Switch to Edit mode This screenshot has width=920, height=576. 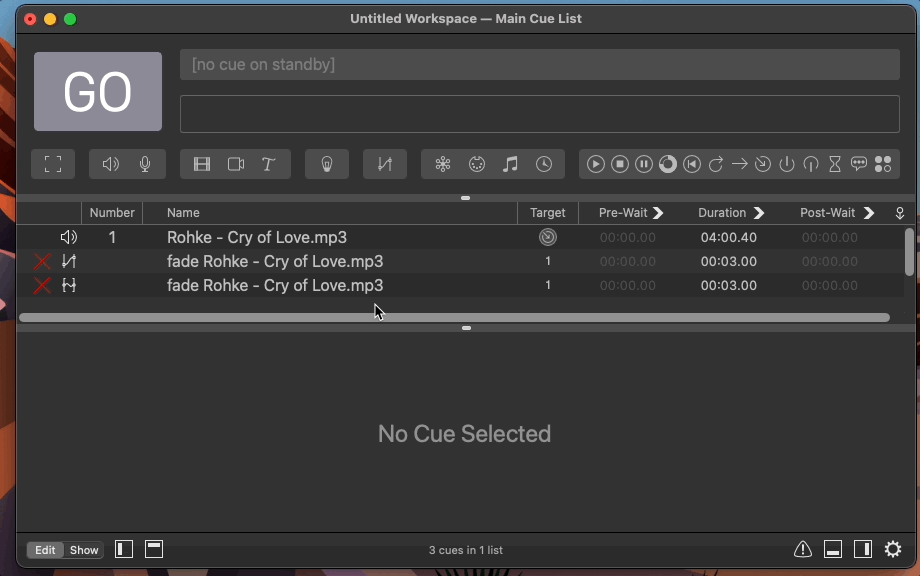45,550
